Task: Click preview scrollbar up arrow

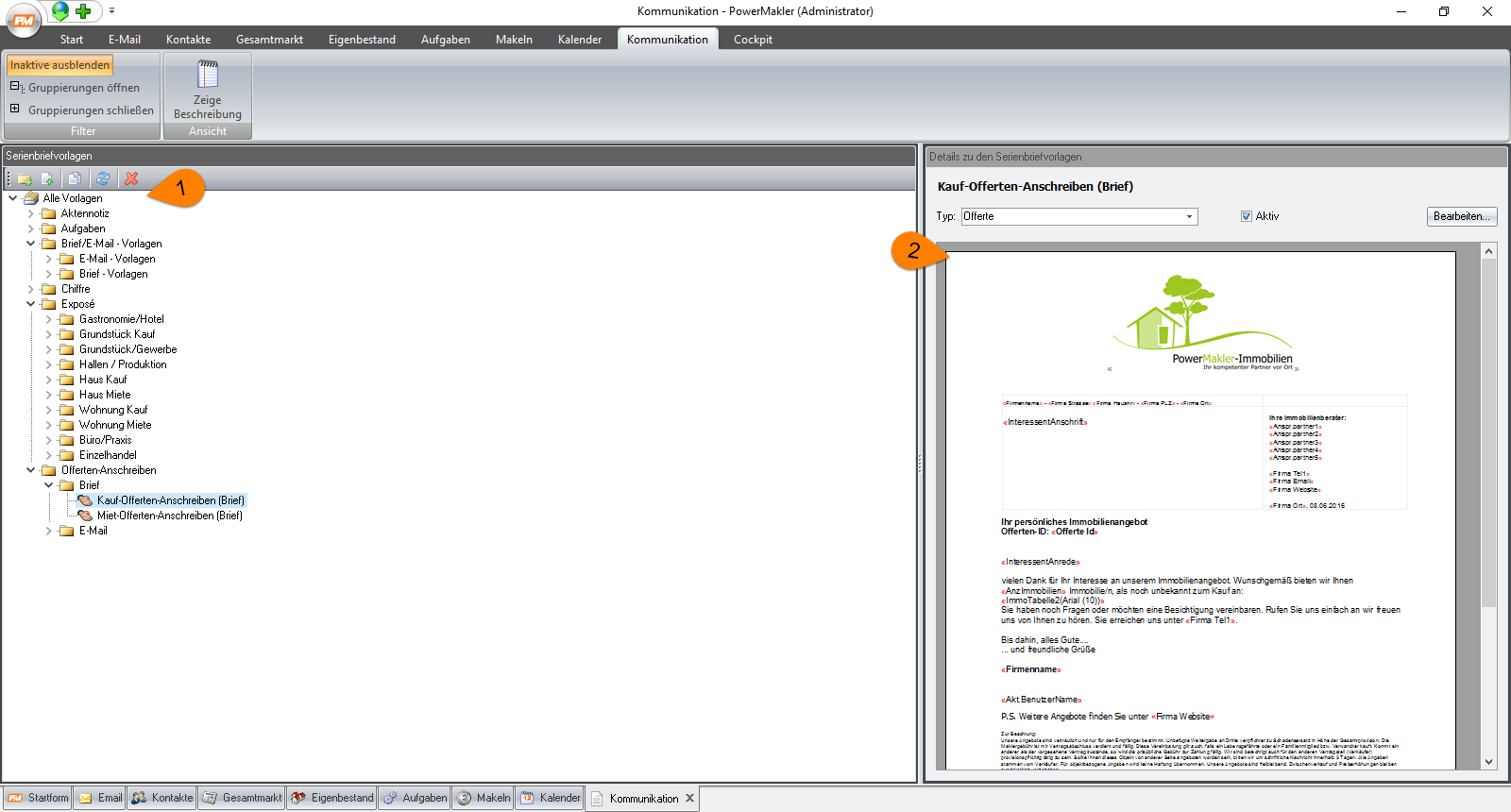Action: pyautogui.click(x=1488, y=251)
